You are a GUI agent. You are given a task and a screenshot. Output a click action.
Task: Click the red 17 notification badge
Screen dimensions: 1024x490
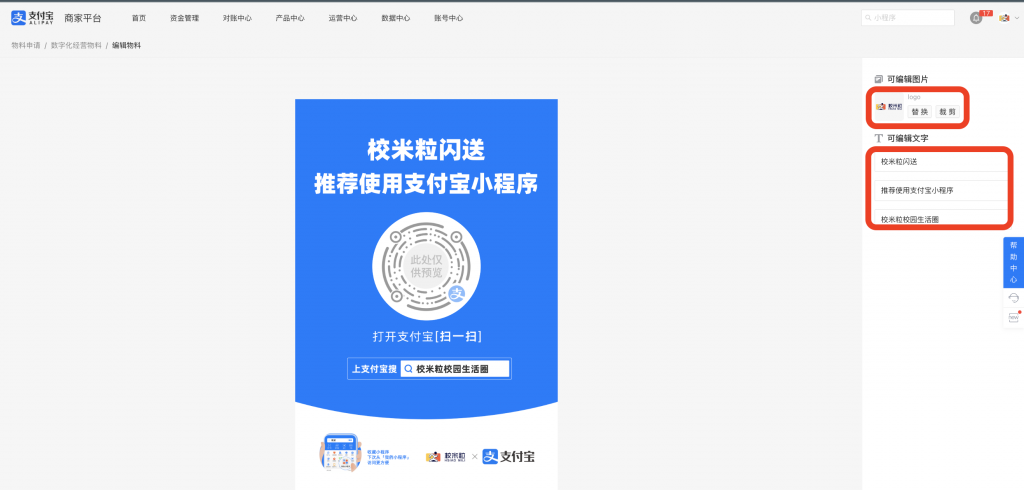tap(986, 13)
